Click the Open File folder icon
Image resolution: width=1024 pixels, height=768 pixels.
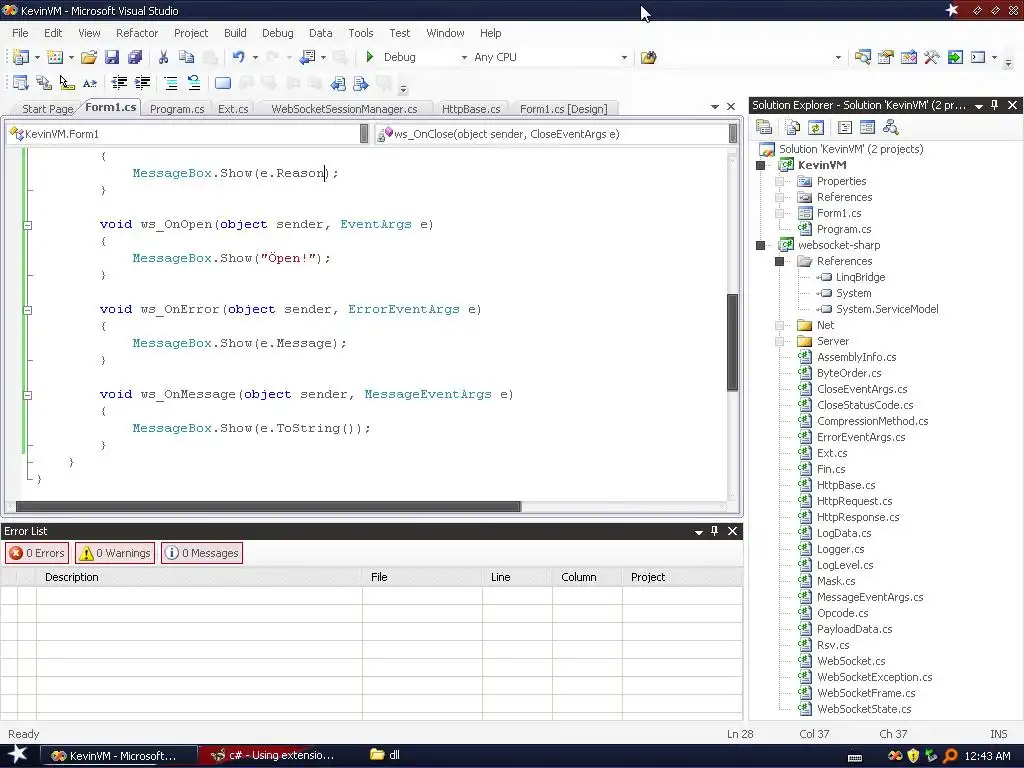(89, 57)
